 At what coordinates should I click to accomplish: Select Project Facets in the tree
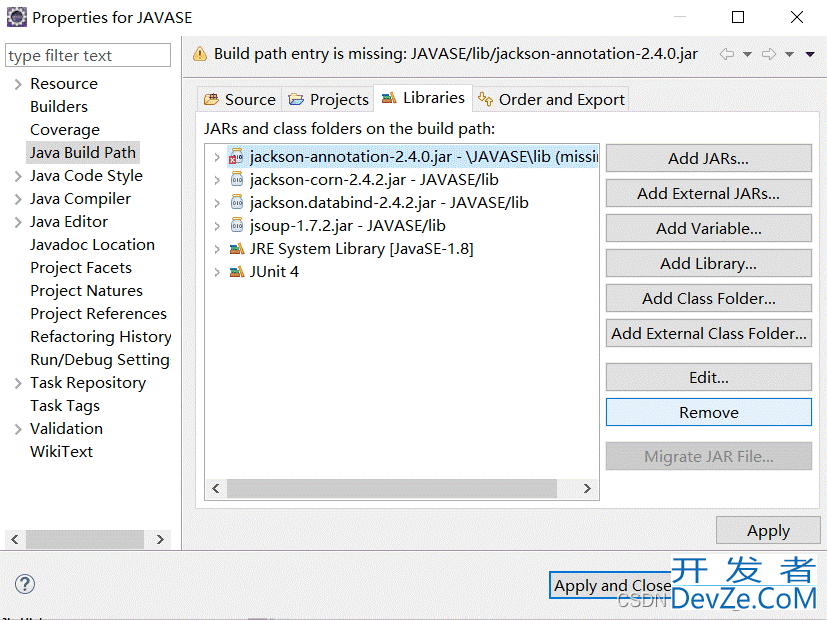[81, 267]
